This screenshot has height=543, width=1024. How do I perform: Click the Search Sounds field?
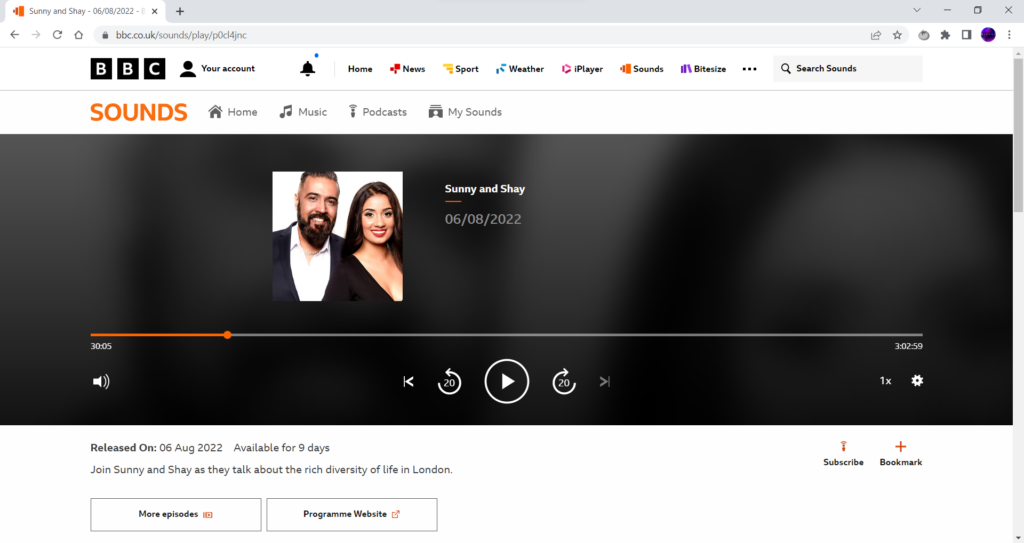(x=848, y=69)
